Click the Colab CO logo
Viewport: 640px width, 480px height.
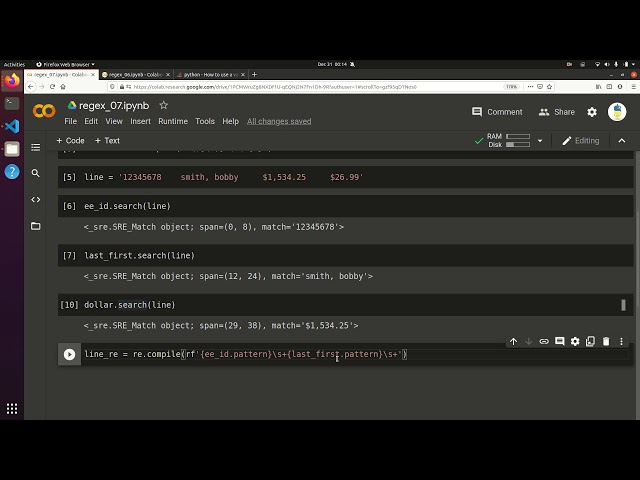pyautogui.click(x=44, y=111)
